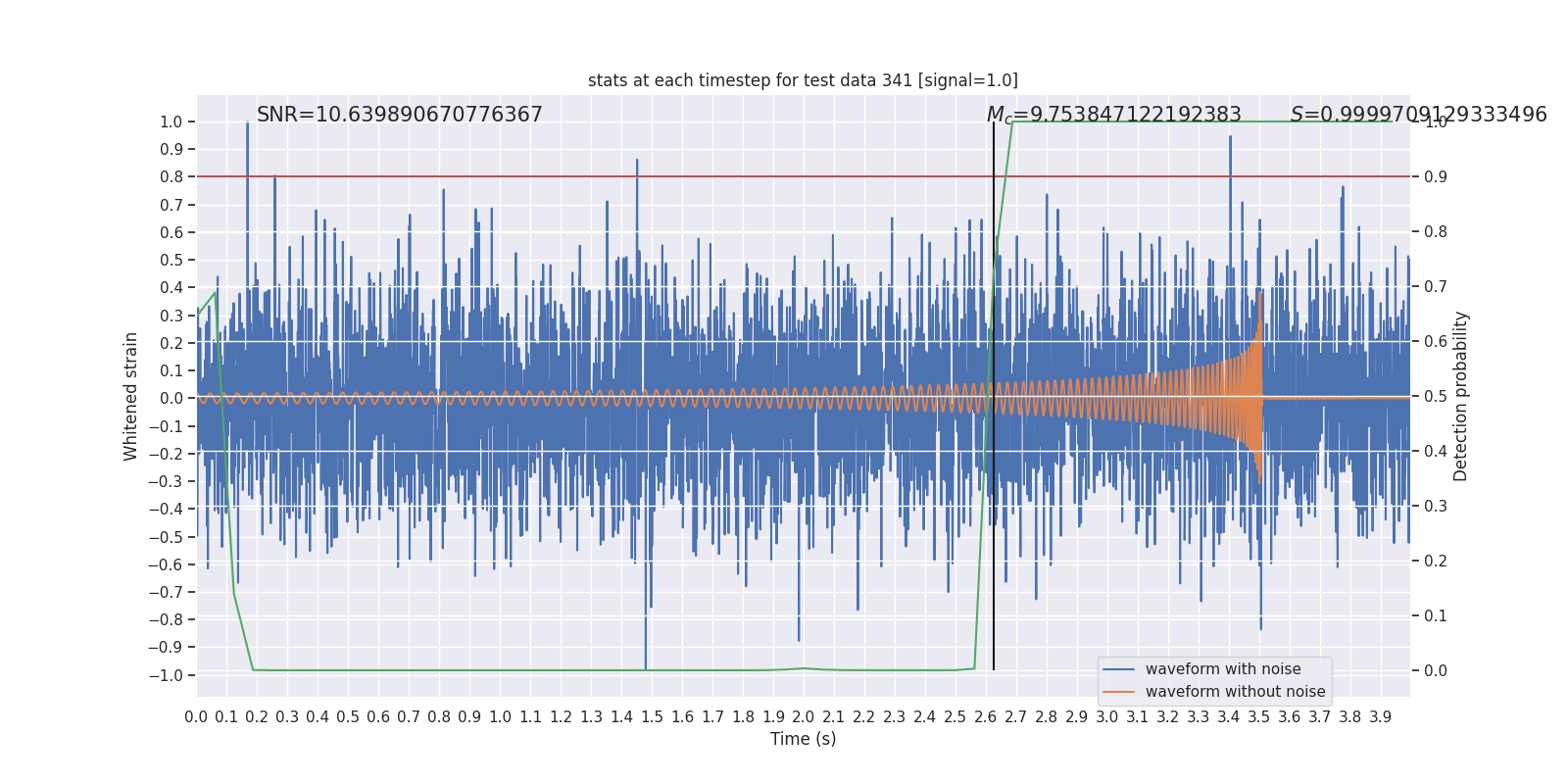The image size is (1568, 784).
Task: Click the 2.0 tick label on time axis
Action: (x=803, y=717)
